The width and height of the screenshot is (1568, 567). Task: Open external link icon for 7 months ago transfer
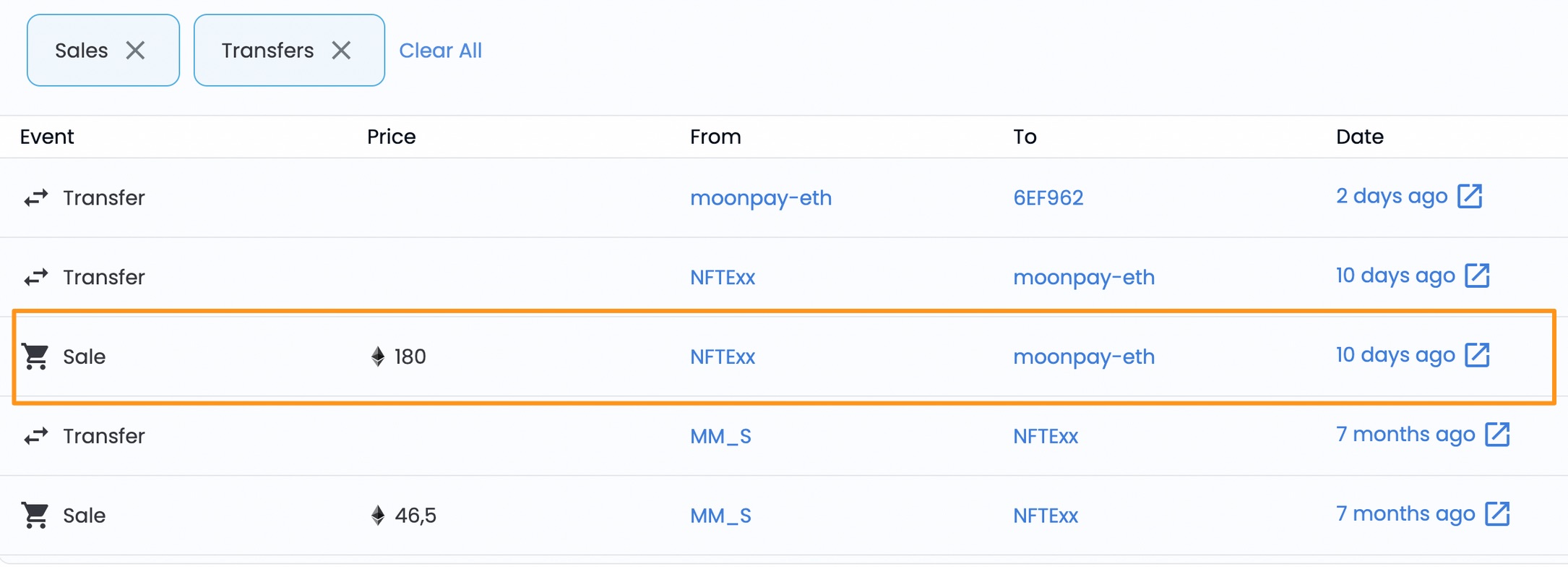(x=1497, y=435)
